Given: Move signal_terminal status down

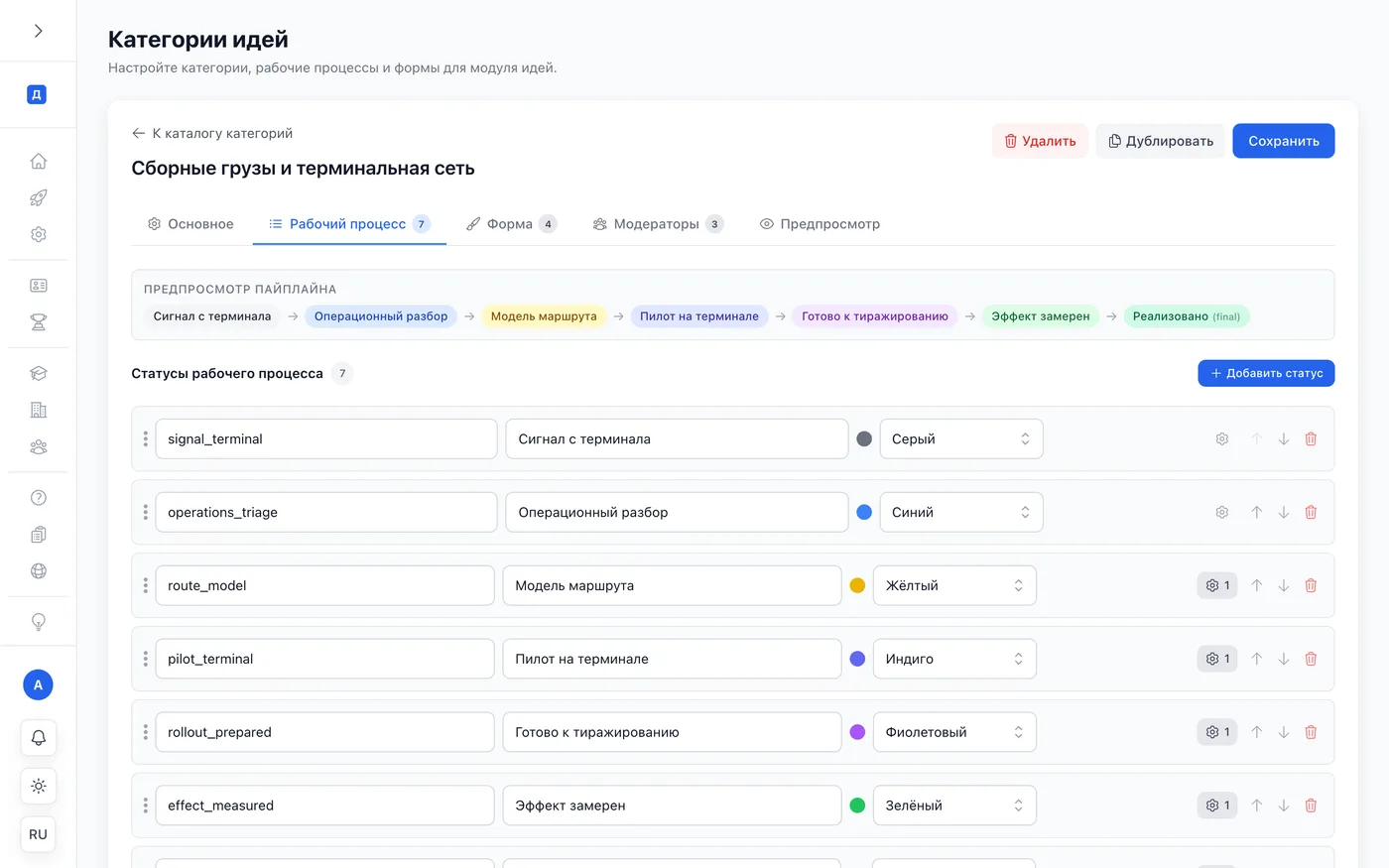Looking at the screenshot, I should (1284, 438).
